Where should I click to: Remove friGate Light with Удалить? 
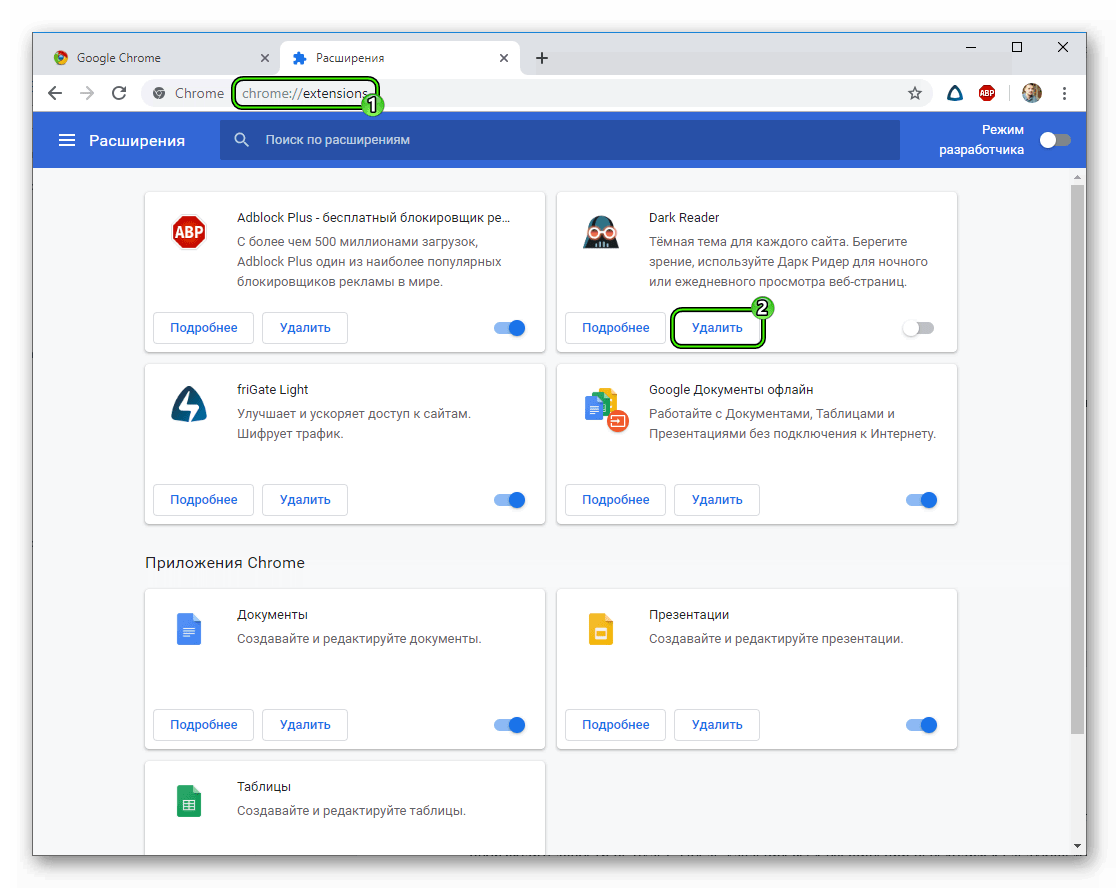tap(305, 500)
